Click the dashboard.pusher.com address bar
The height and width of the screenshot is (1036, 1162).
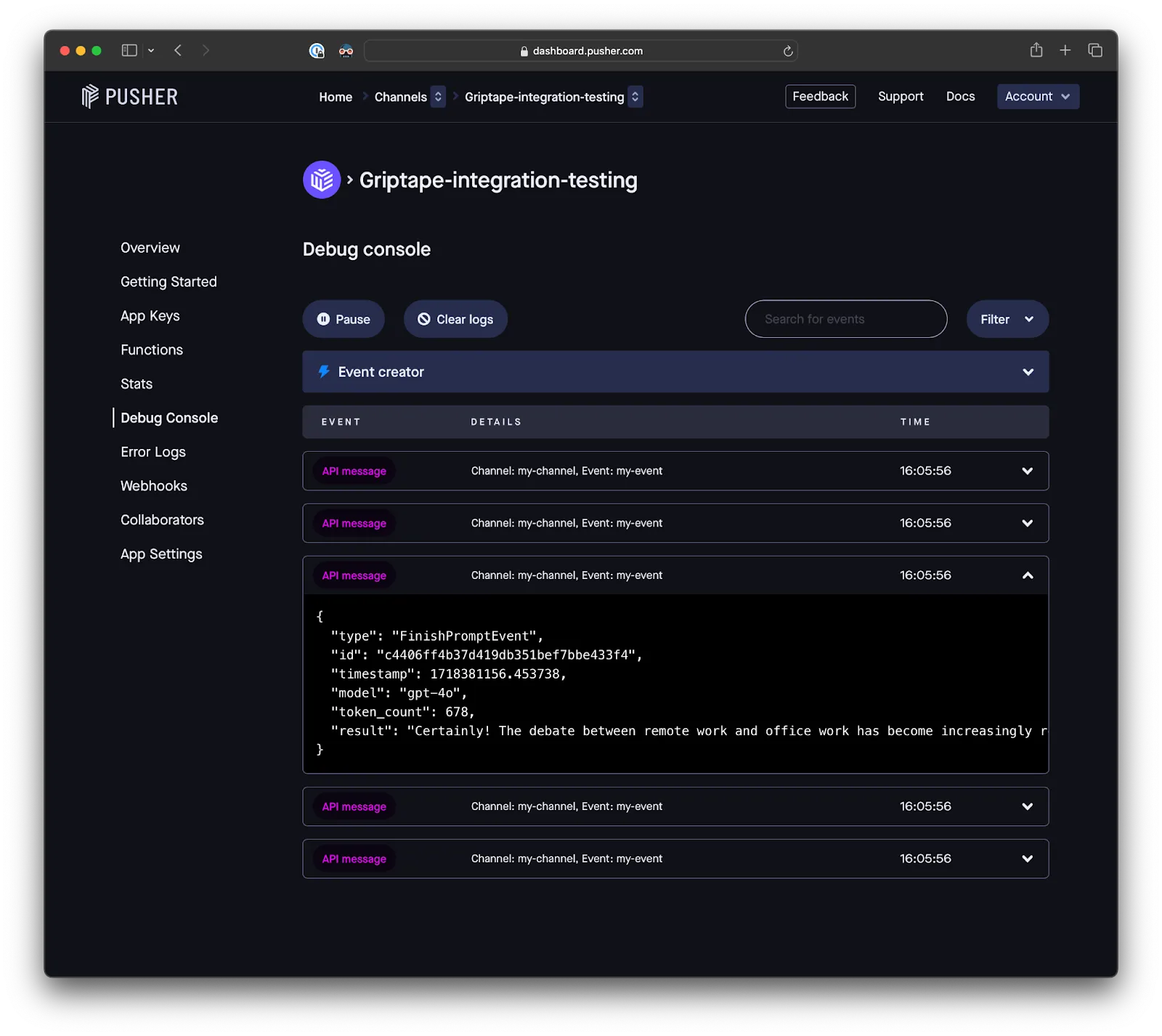580,51
